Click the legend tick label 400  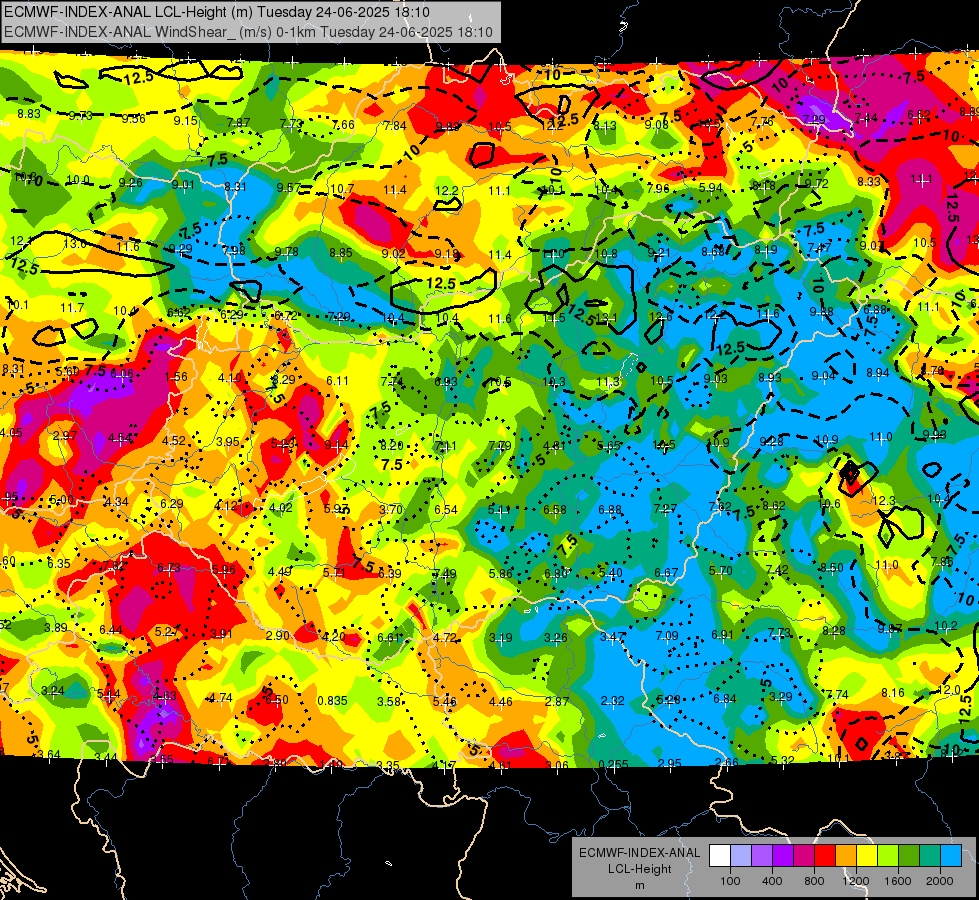[772, 881]
